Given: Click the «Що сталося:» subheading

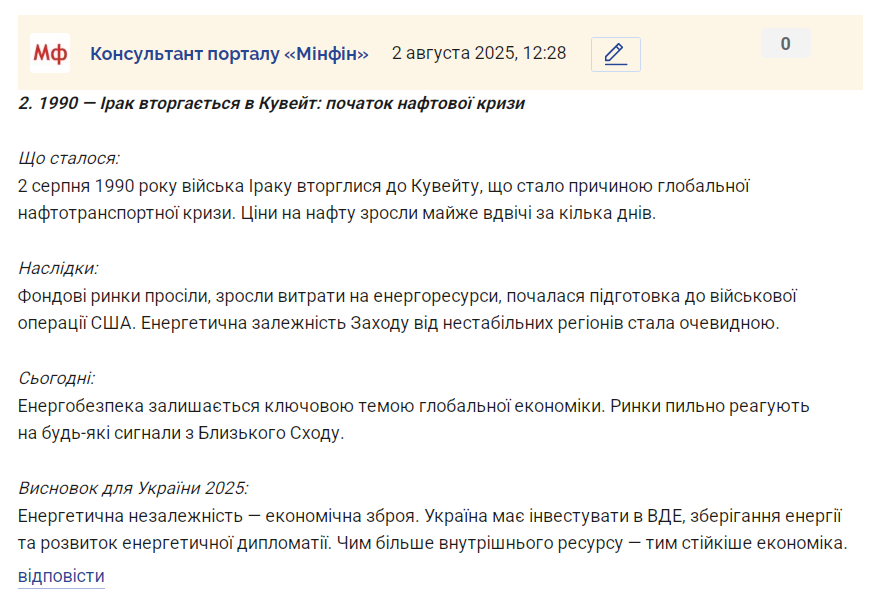Looking at the screenshot, I should 69,158.
